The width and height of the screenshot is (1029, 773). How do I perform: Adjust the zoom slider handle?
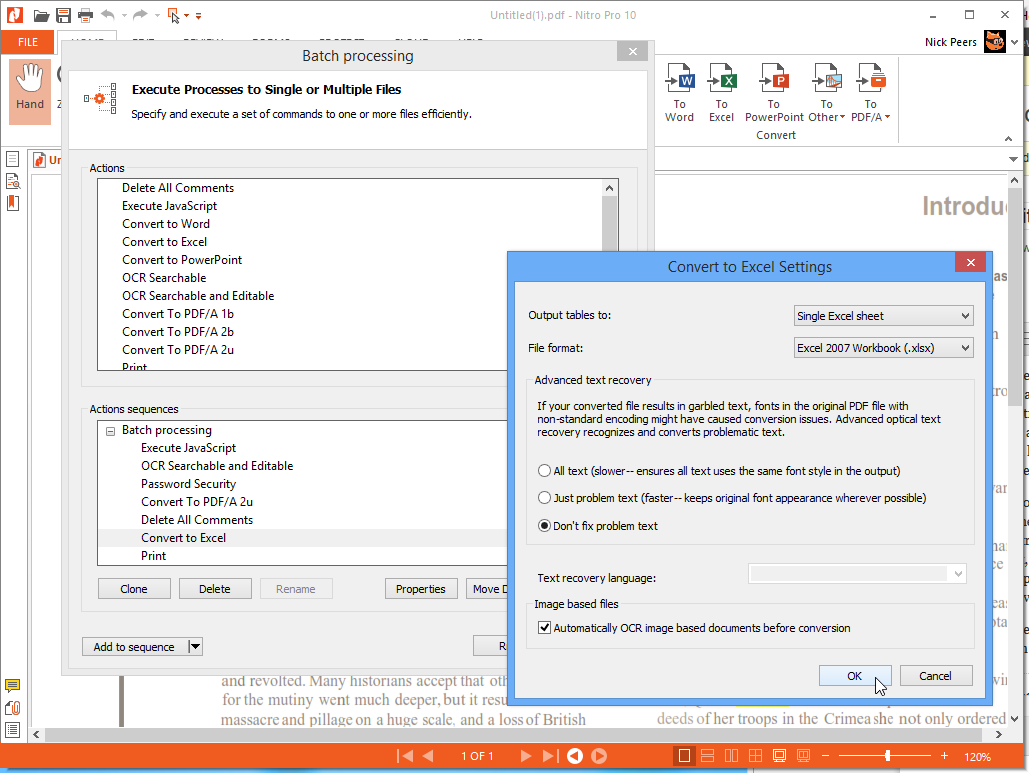pyautogui.click(x=887, y=756)
